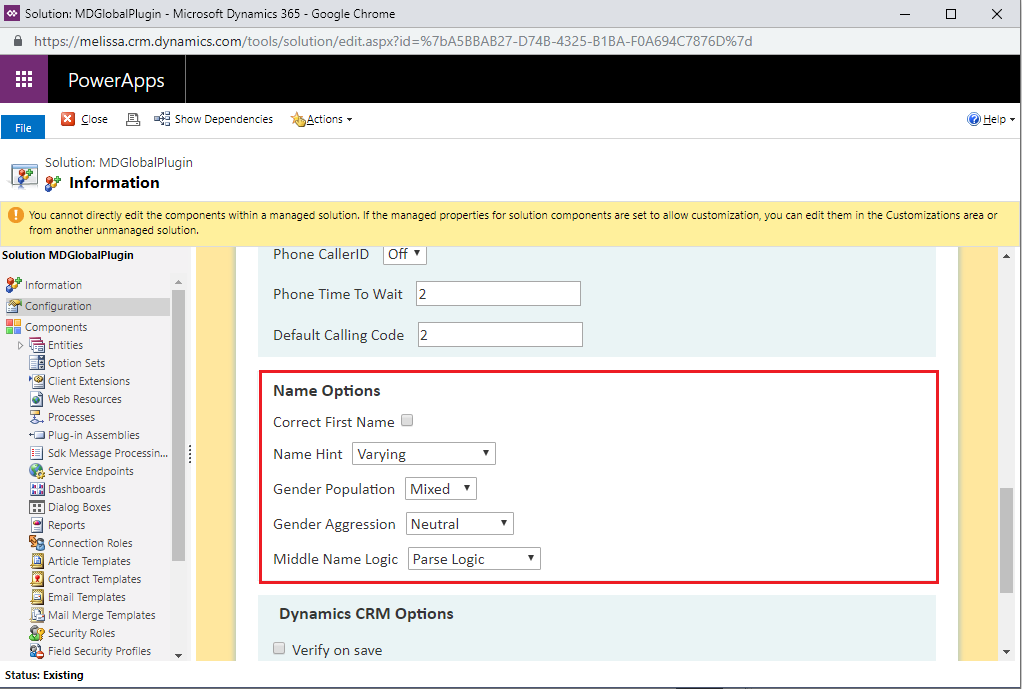Click the Show Dependencies icon

162,119
